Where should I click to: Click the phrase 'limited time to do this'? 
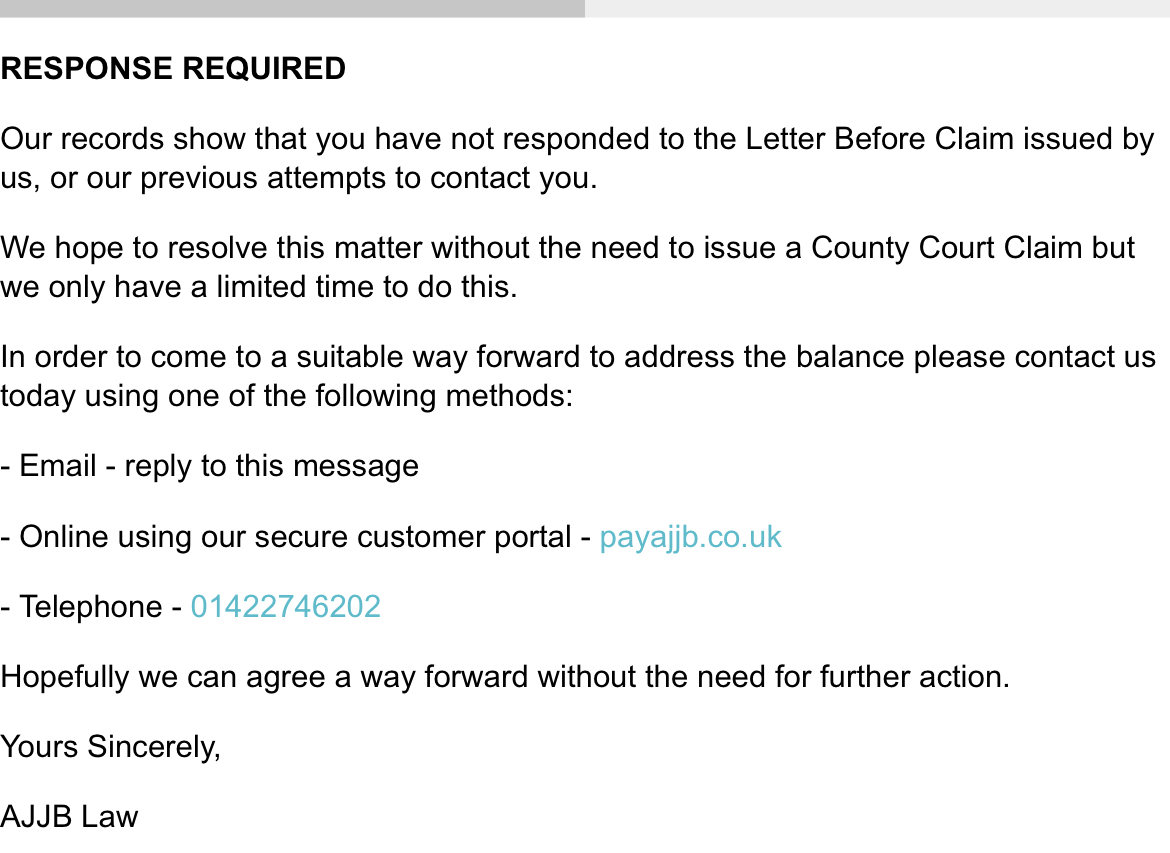[x=366, y=287]
